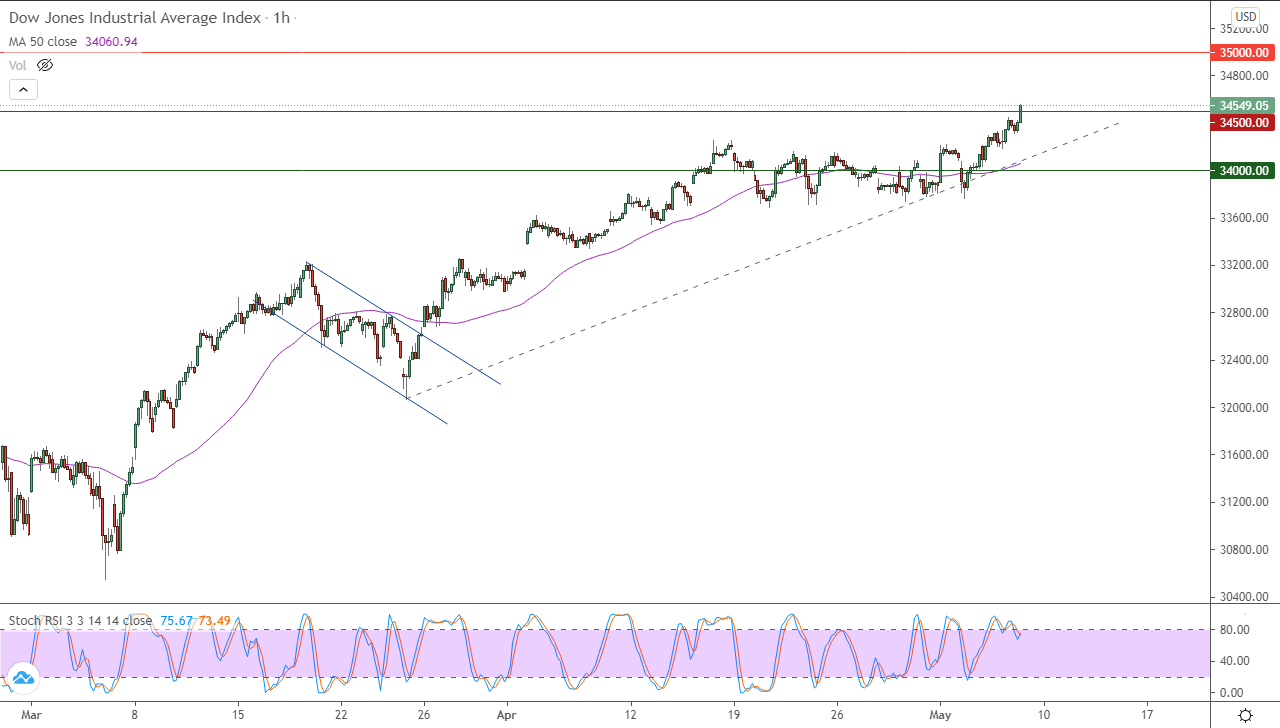Select the current price label 34549.05
The height and width of the screenshot is (728, 1280).
1244,105
